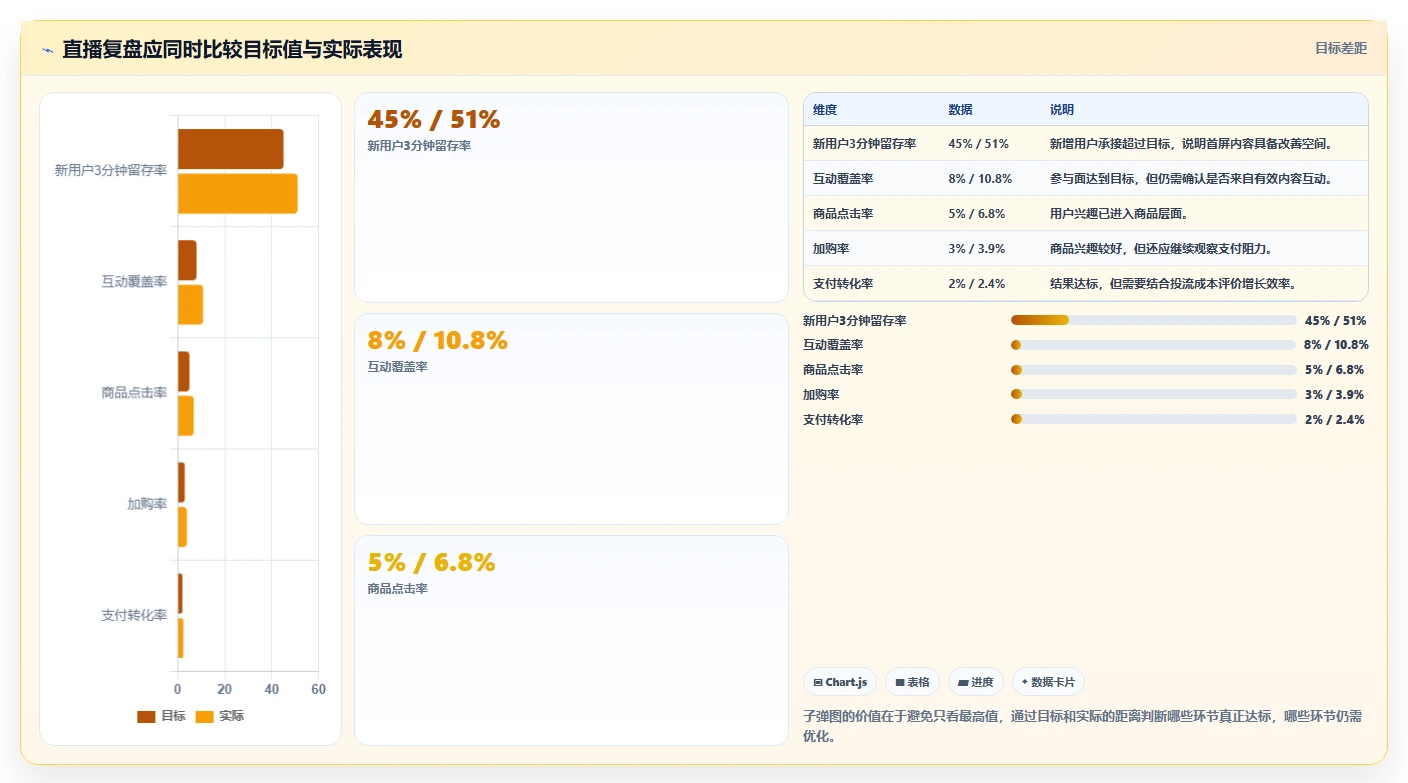Click the large 8% / 10.8% card heading
The height and width of the screenshot is (783, 1408).
click(438, 341)
